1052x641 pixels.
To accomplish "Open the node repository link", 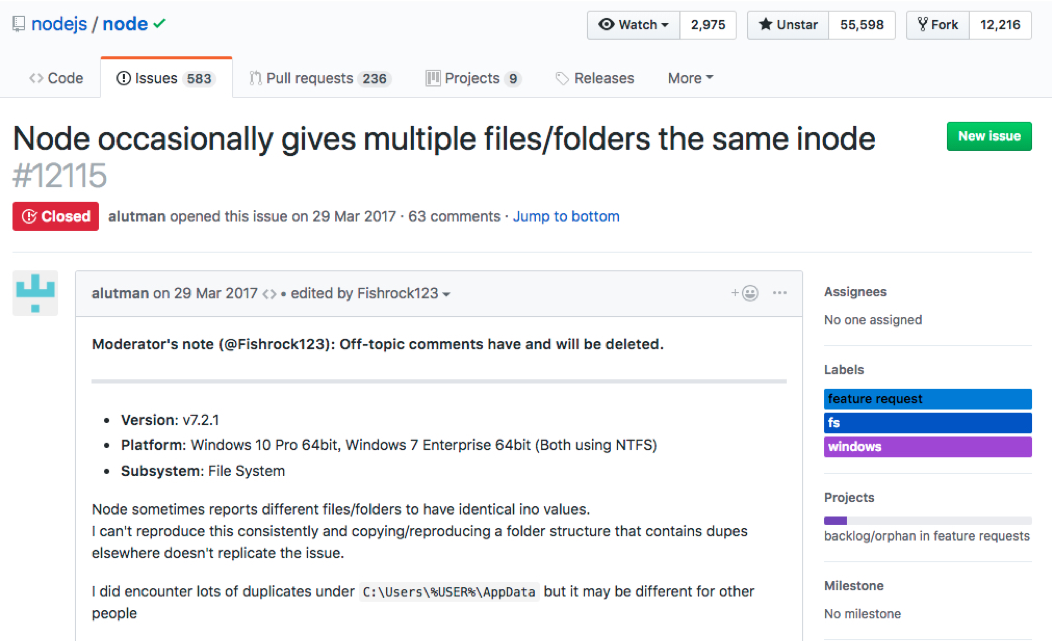I will pos(125,24).
